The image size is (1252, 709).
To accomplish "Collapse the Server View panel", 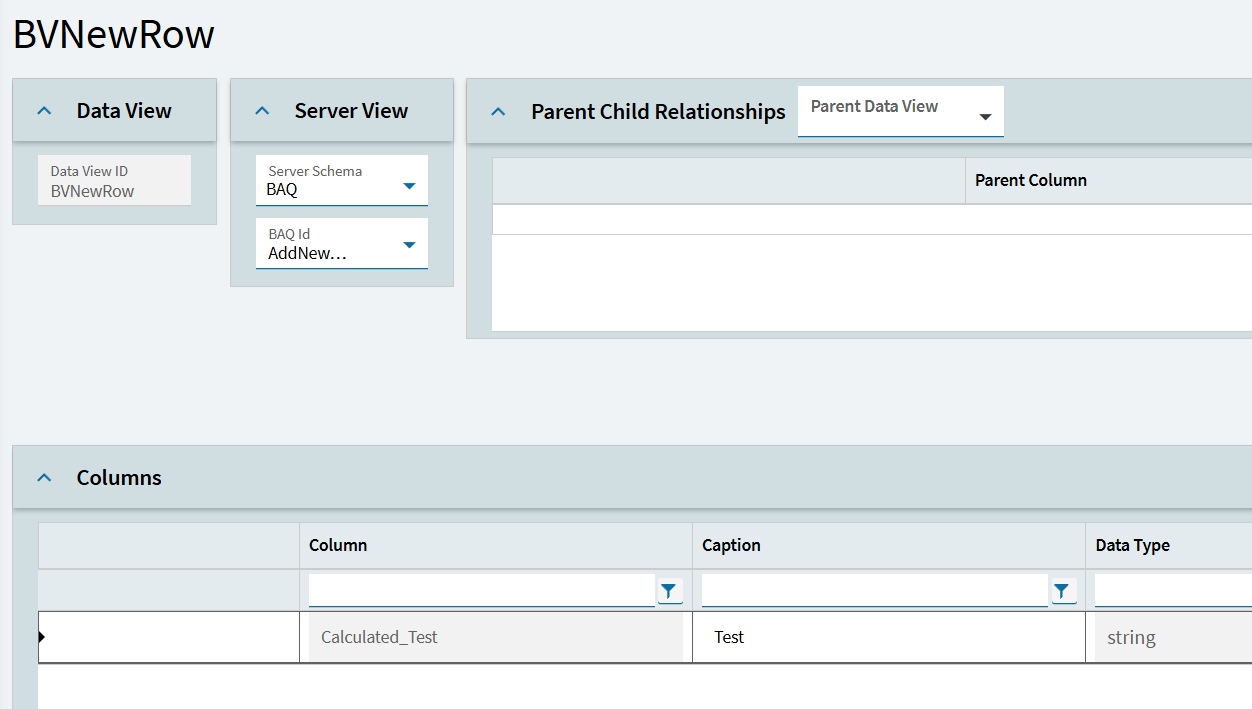I will 262,111.
